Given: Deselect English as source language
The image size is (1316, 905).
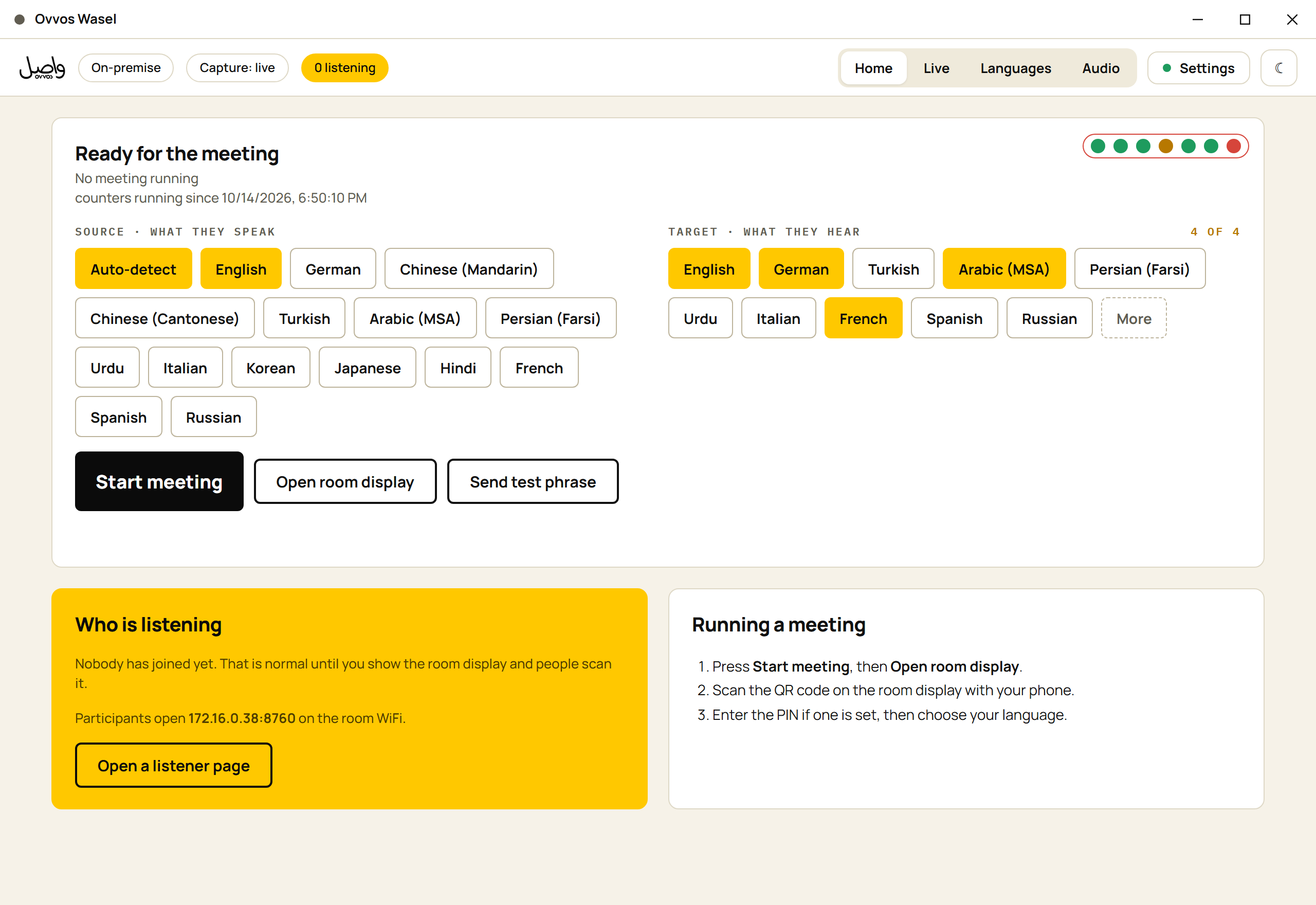Looking at the screenshot, I should click(x=241, y=269).
